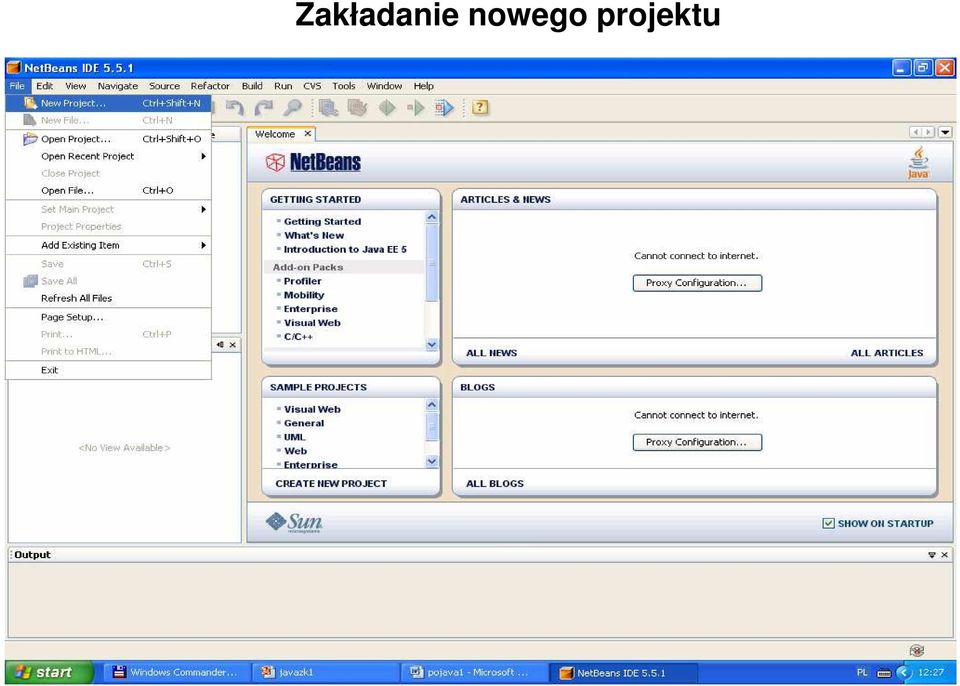Click the Find magnifier toolbar icon

tap(293, 108)
